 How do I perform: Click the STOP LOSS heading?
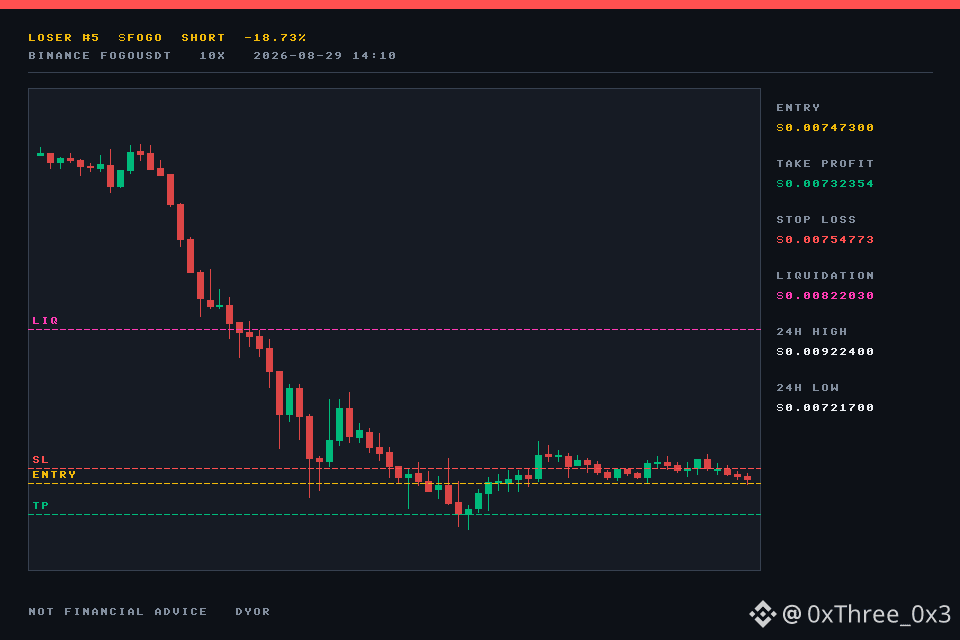pyautogui.click(x=816, y=220)
